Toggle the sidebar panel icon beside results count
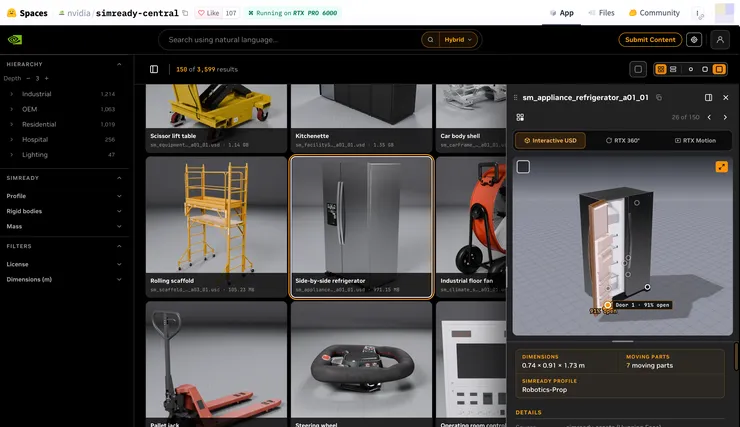Screen dimensions: 740x427 click(154, 69)
